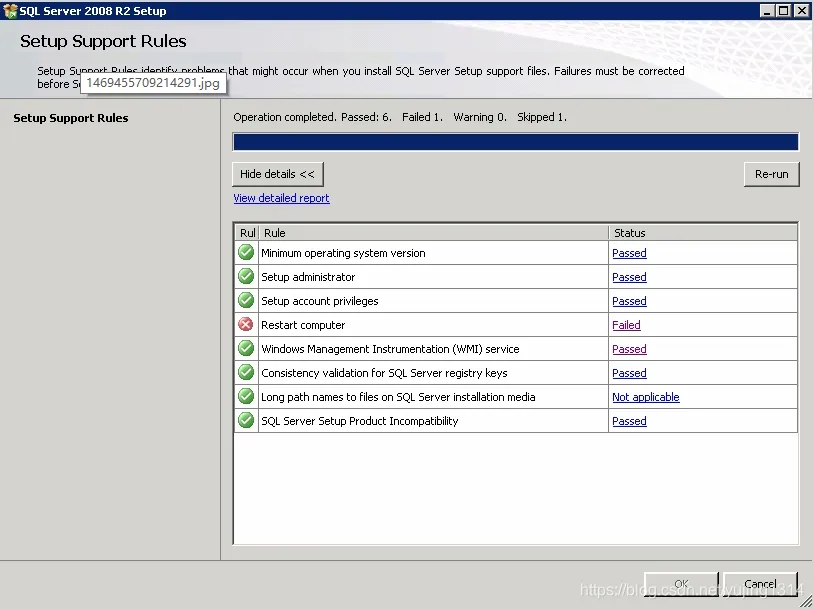Click check icon for Consistency validation registry keys

246,372
